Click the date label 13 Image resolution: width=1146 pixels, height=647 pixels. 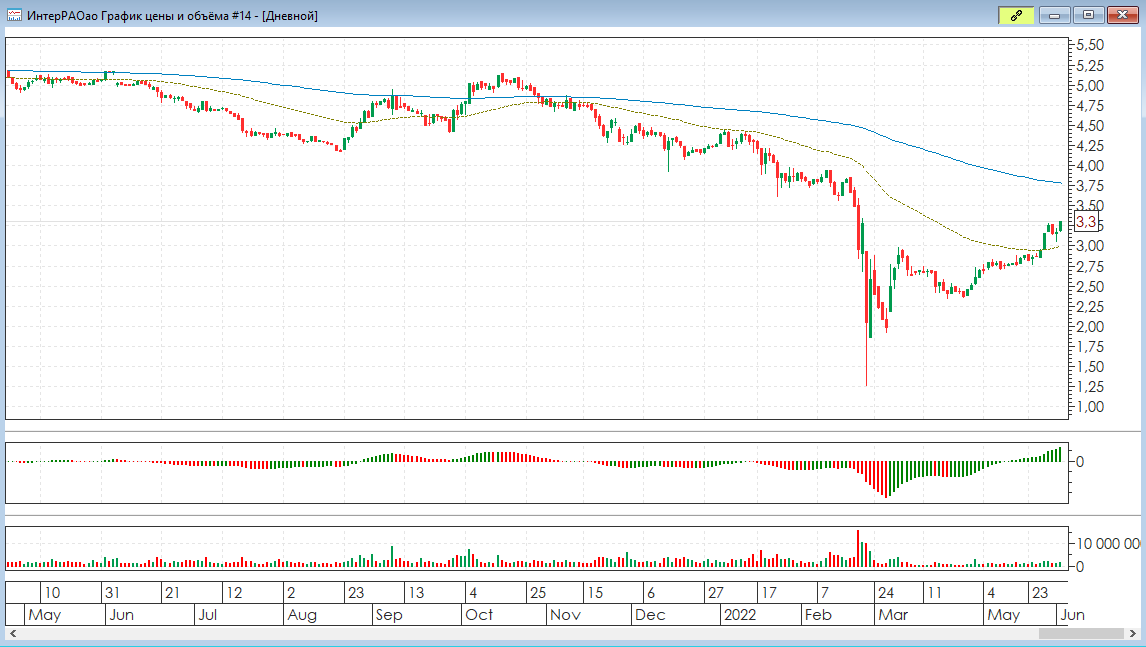pyautogui.click(x=416, y=593)
